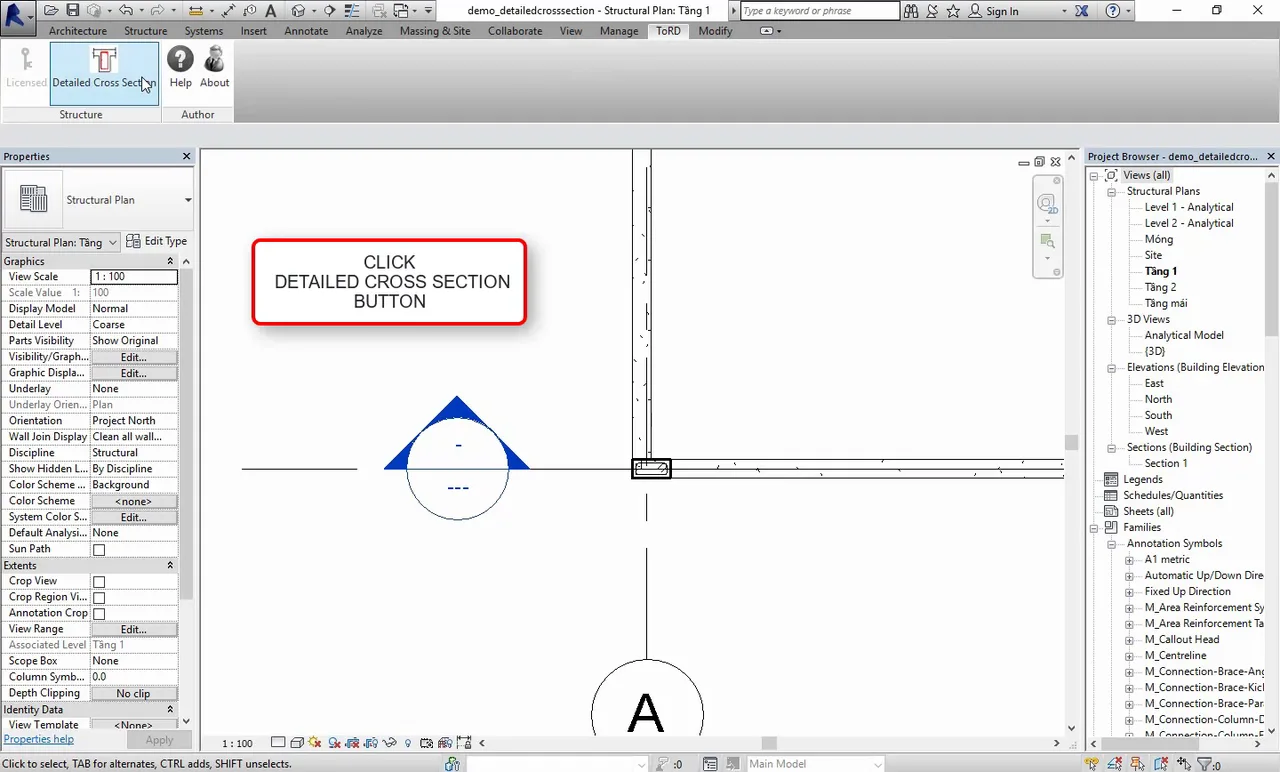Click Edit for Visibility/Graphics overrides
Screen dimensions: 1280x772
pyautogui.click(x=134, y=357)
